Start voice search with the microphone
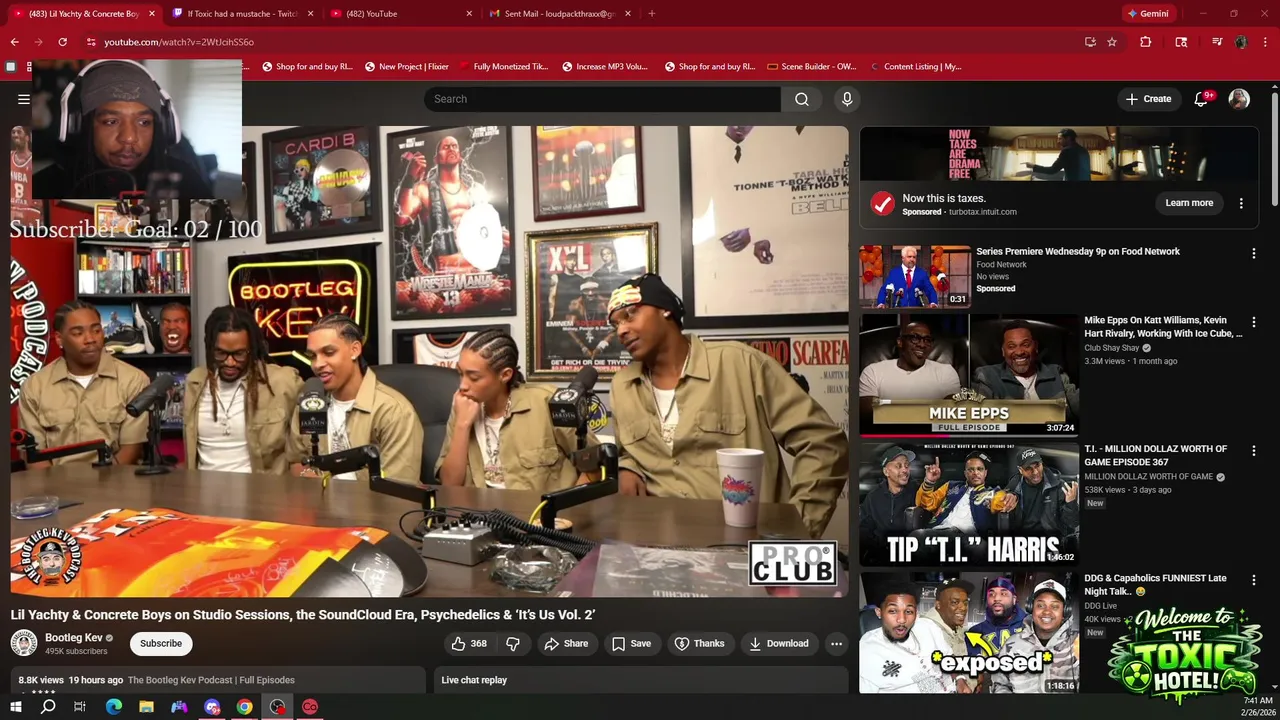Viewport: 1280px width, 720px height. tap(847, 99)
